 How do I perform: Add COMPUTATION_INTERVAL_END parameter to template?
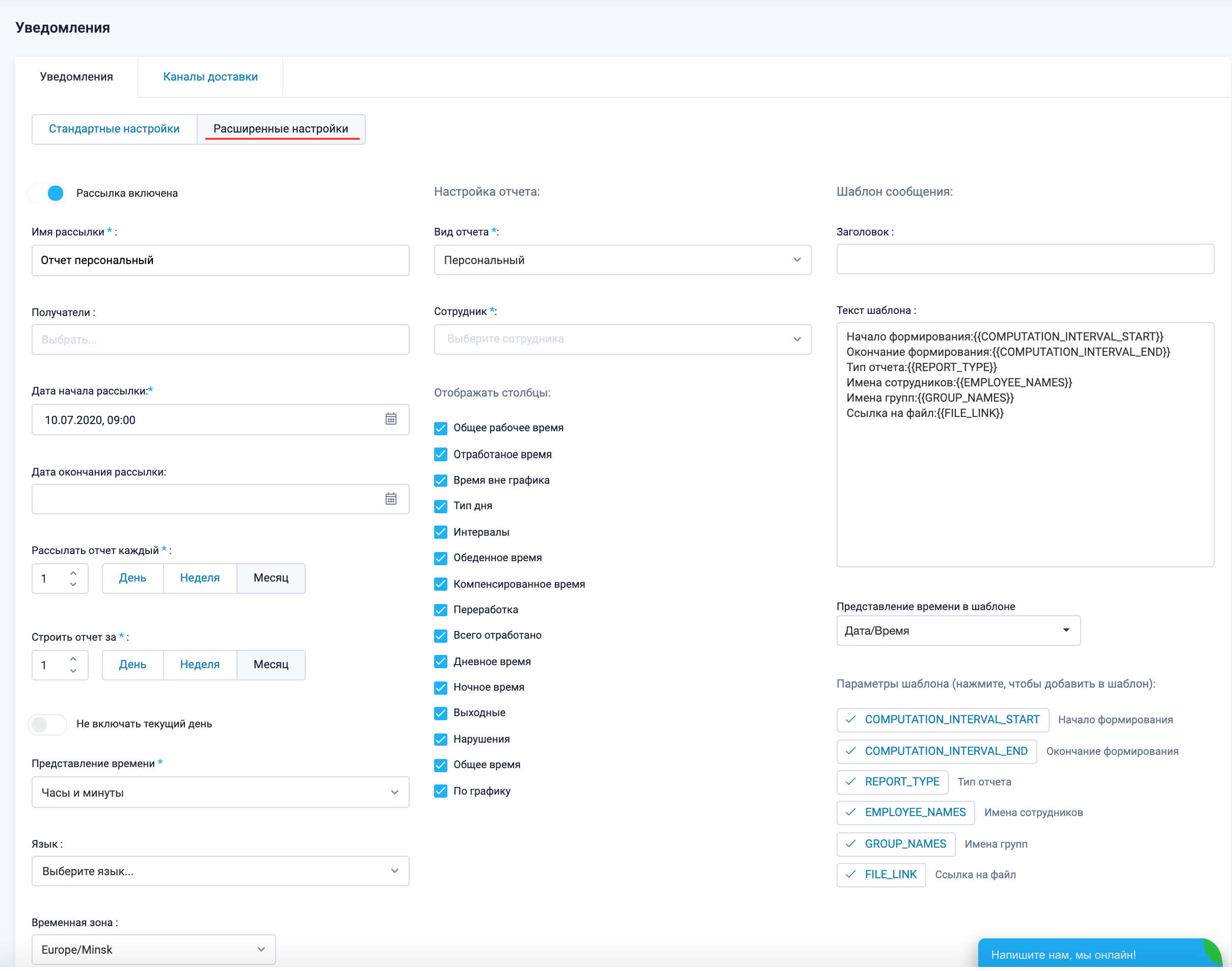pyautogui.click(x=936, y=751)
